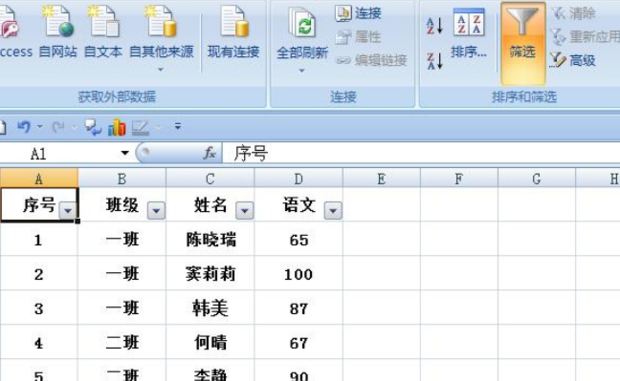Open the 班级 filter dropdown
The height and width of the screenshot is (381, 620).
(156, 210)
